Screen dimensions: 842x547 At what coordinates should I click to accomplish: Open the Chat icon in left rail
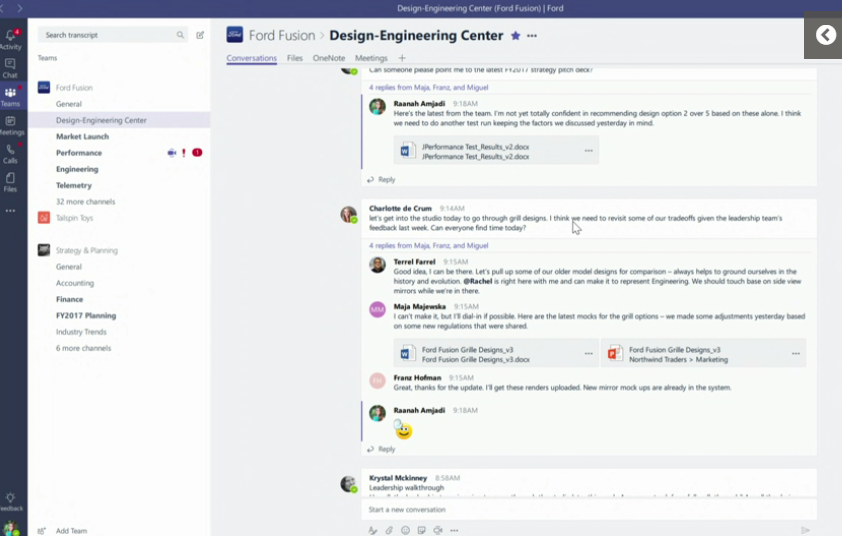point(10,67)
